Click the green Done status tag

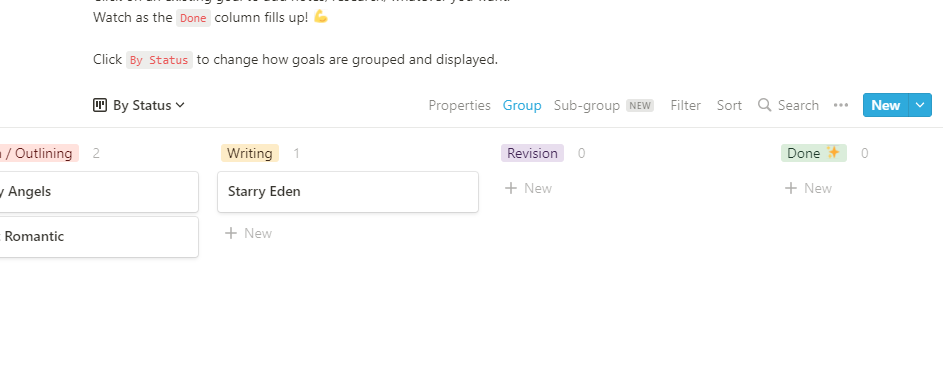click(x=814, y=153)
